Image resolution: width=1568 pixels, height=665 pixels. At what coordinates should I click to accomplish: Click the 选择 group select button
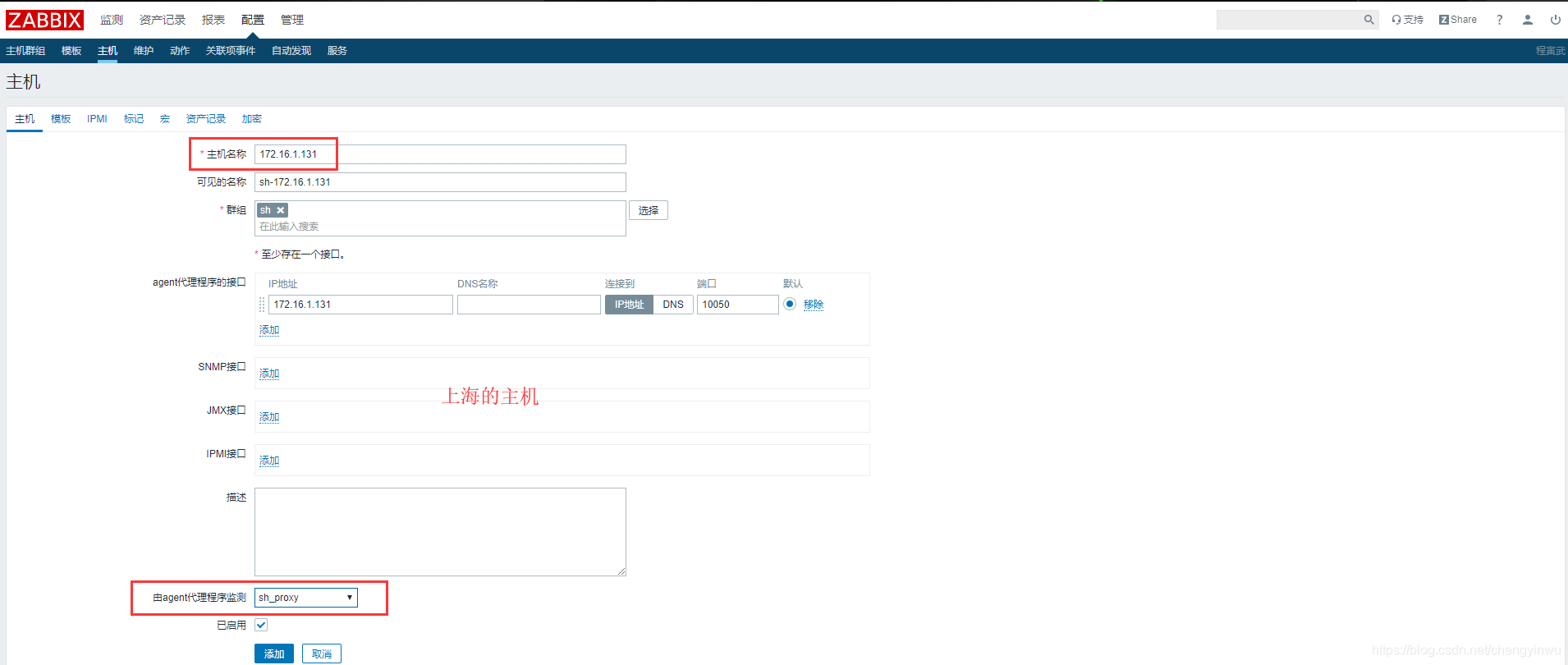pyautogui.click(x=649, y=210)
